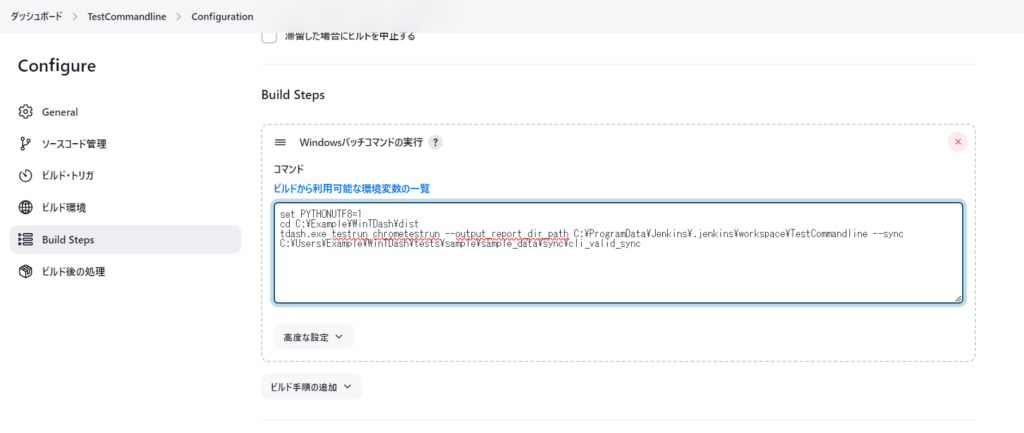
Task: Click the source code management branch icon
Action: click(26, 144)
